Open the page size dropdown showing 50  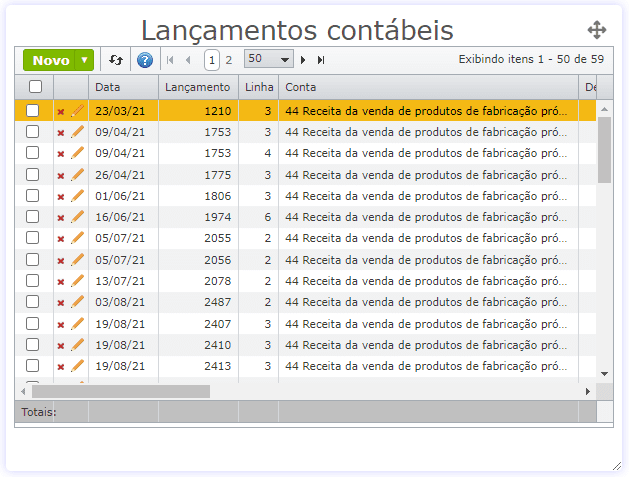point(269,60)
